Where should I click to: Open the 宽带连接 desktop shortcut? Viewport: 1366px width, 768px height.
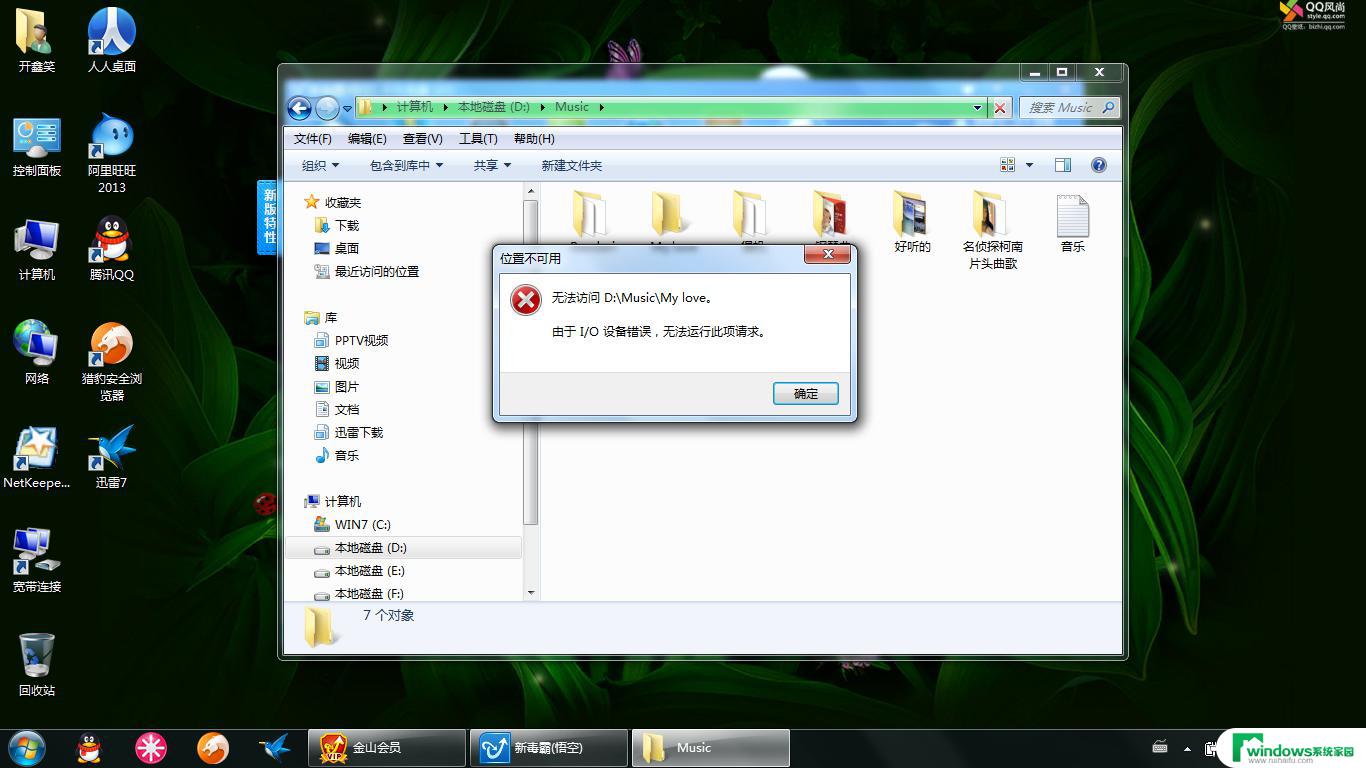click(x=37, y=560)
